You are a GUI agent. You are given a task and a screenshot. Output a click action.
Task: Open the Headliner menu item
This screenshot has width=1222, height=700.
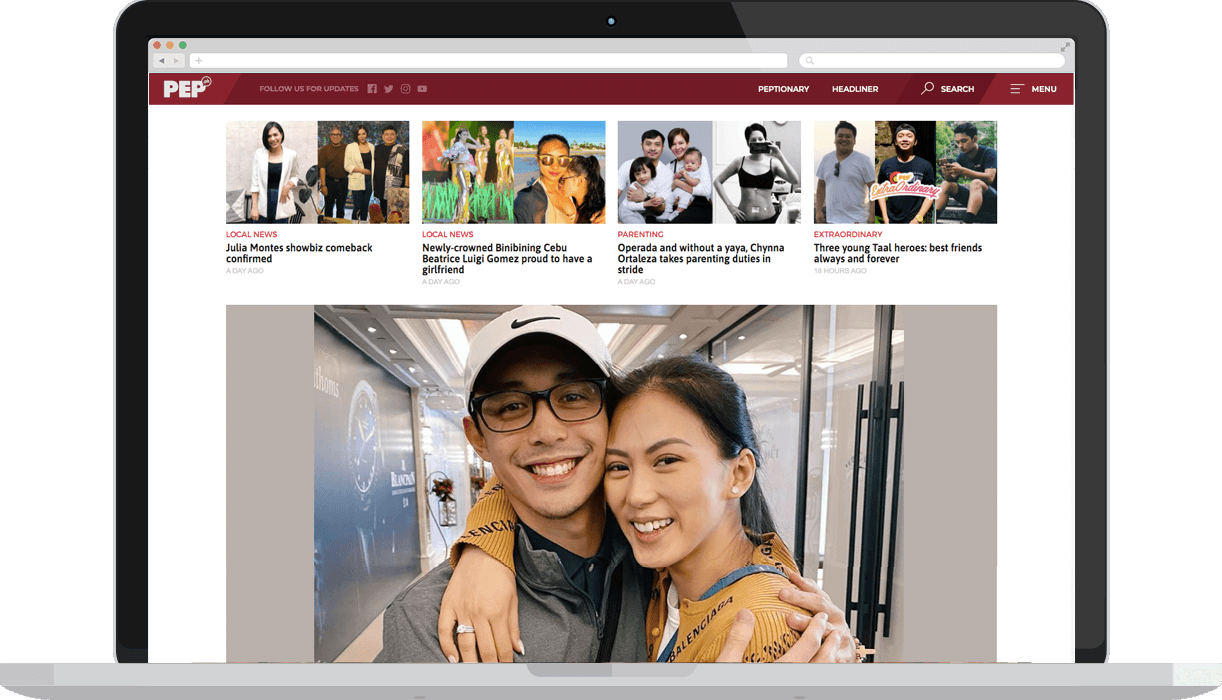coord(855,89)
